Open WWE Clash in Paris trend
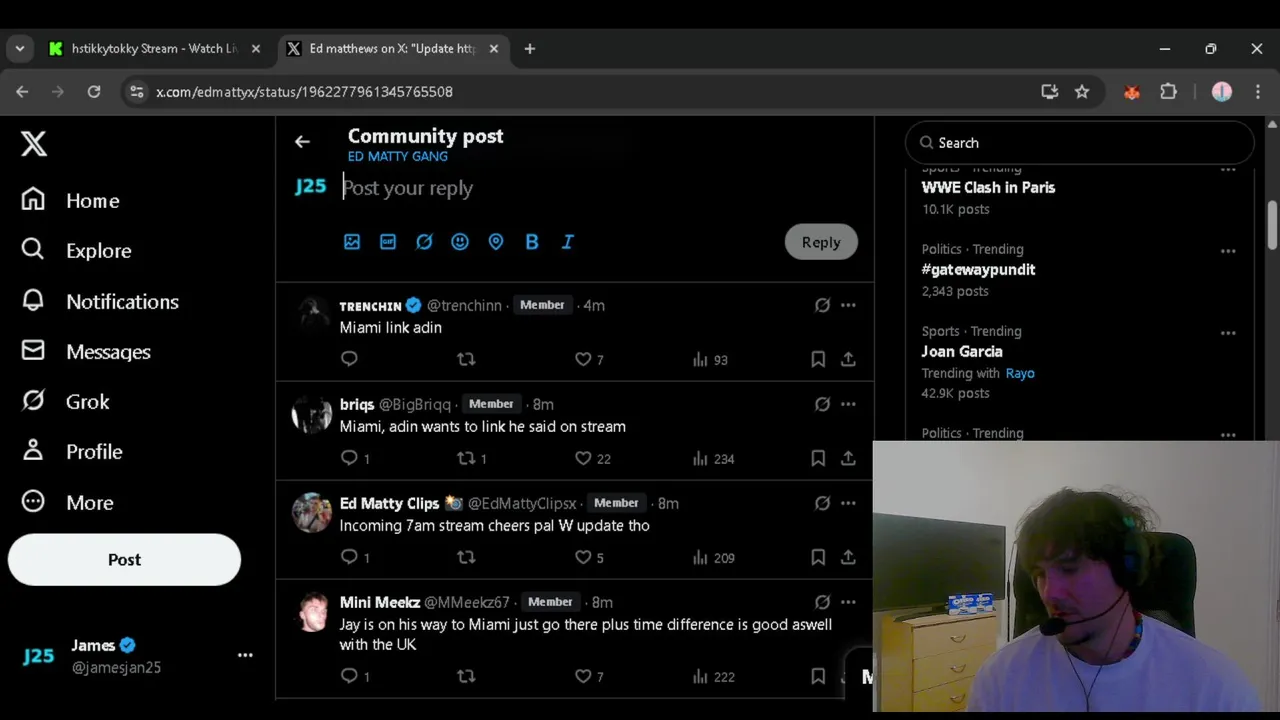 pos(988,187)
